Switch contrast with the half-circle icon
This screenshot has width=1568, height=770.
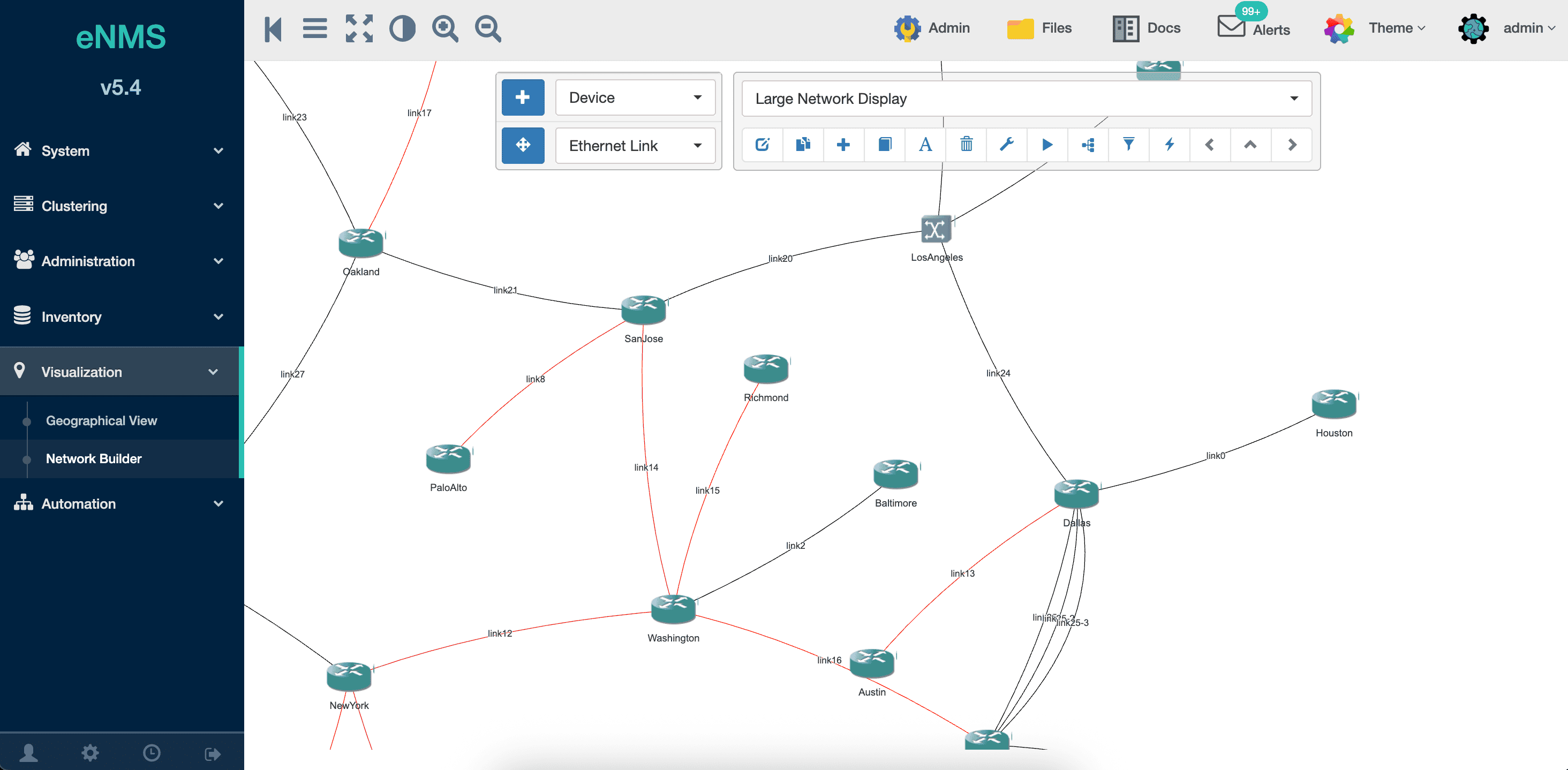coord(402,28)
